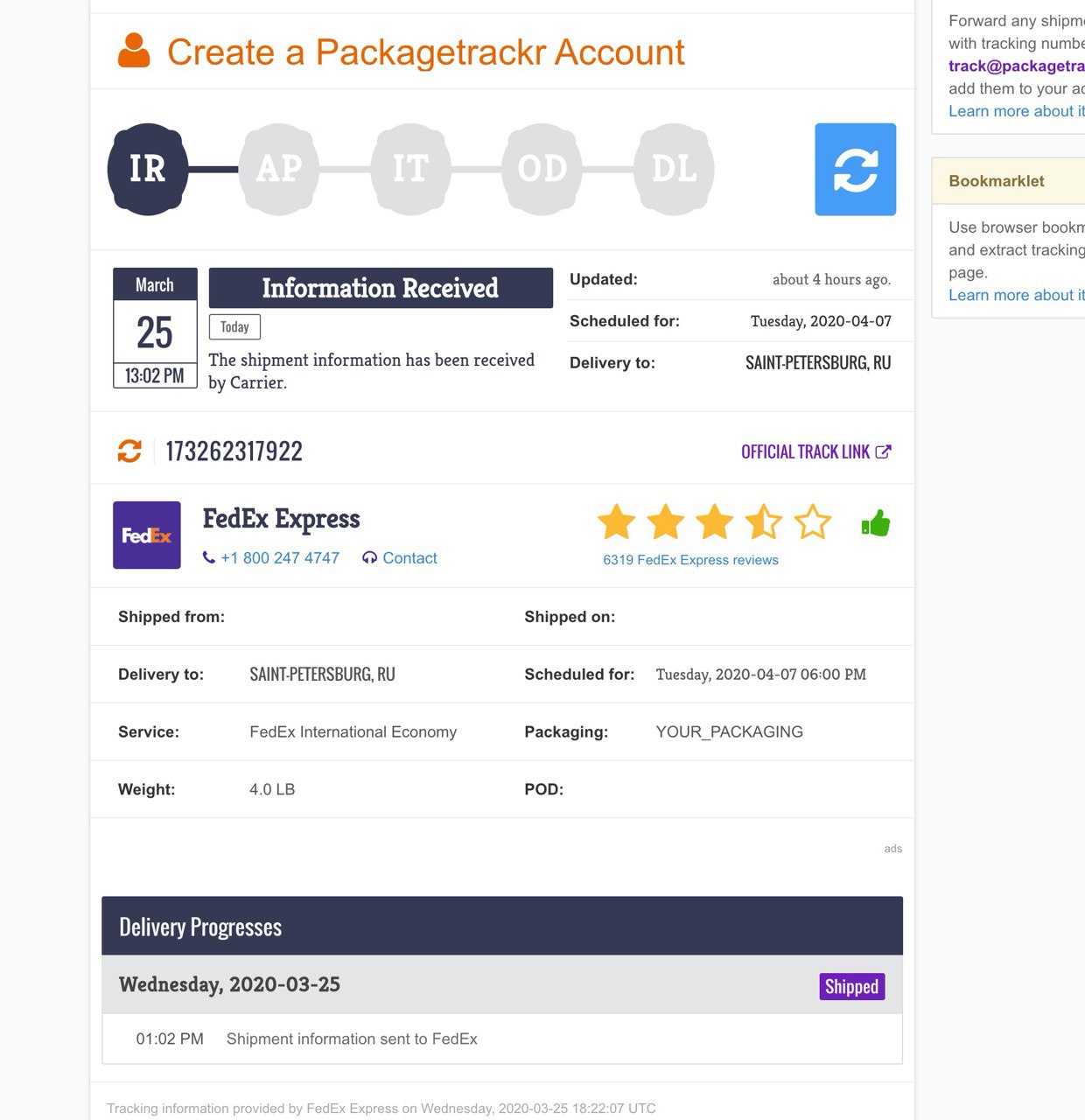This screenshot has width=1085, height=1120.
Task: Click the Delivery Progresses header
Action: point(502,926)
